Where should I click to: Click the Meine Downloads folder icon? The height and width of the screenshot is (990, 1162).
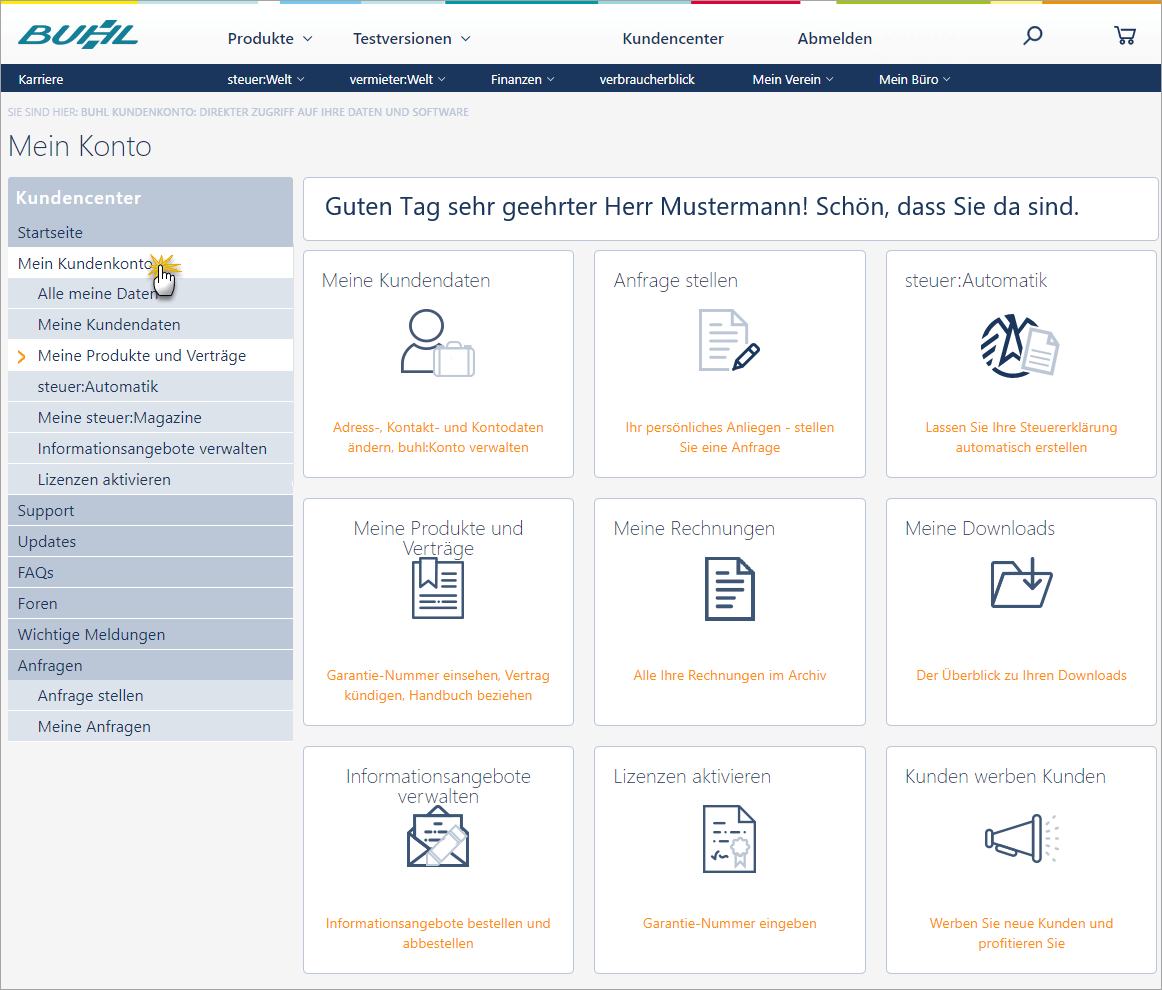(x=1021, y=583)
